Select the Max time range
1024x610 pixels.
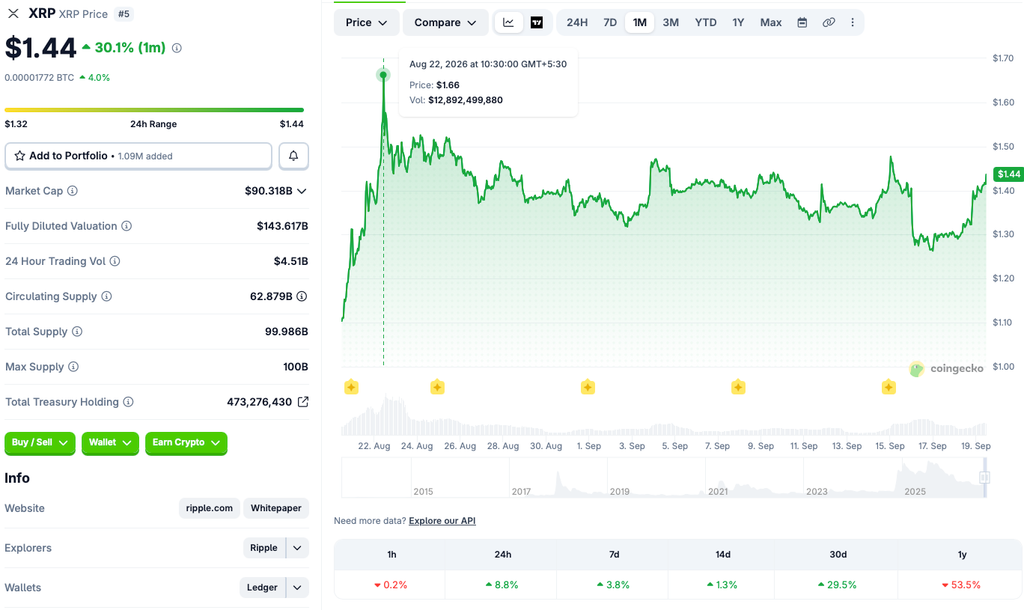[771, 22]
